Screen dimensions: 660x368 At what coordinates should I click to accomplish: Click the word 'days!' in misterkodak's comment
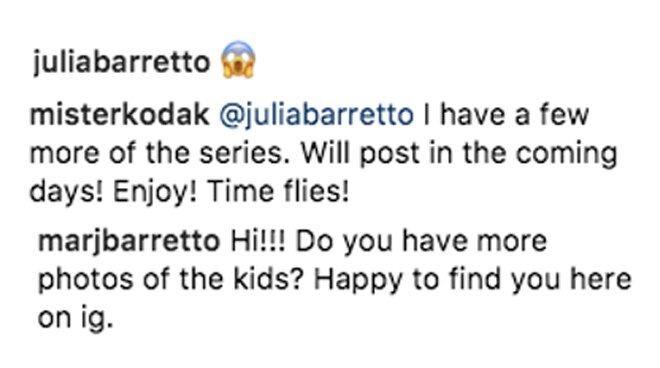tap(66, 193)
